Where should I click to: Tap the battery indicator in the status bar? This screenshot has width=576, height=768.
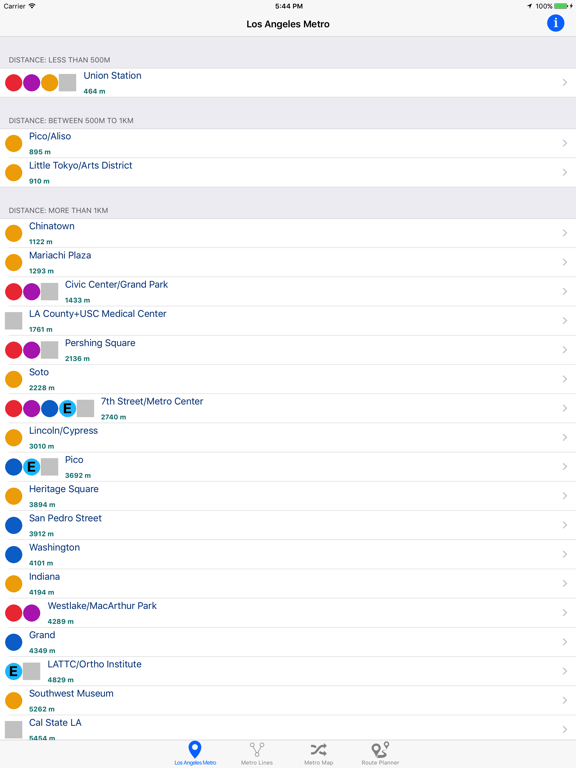click(x=563, y=6)
